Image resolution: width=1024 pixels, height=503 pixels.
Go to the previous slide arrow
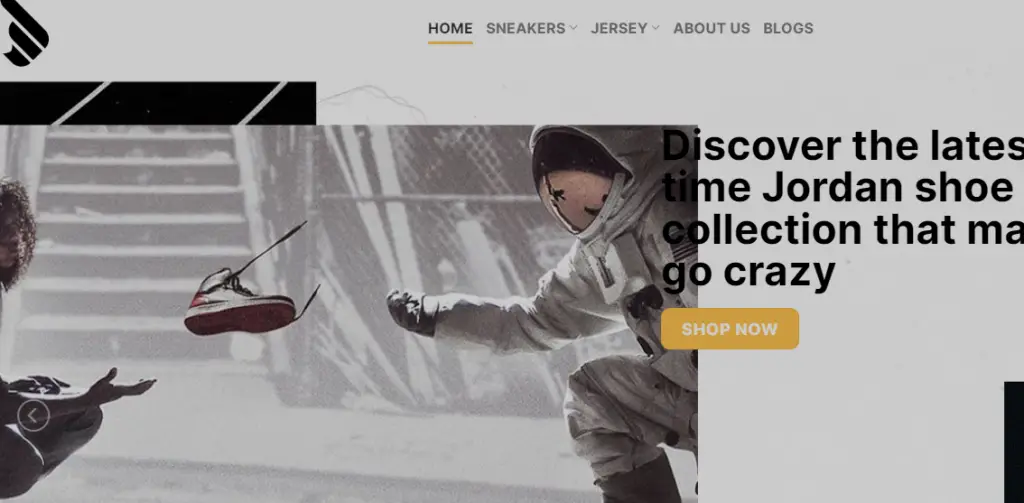pos(33,415)
